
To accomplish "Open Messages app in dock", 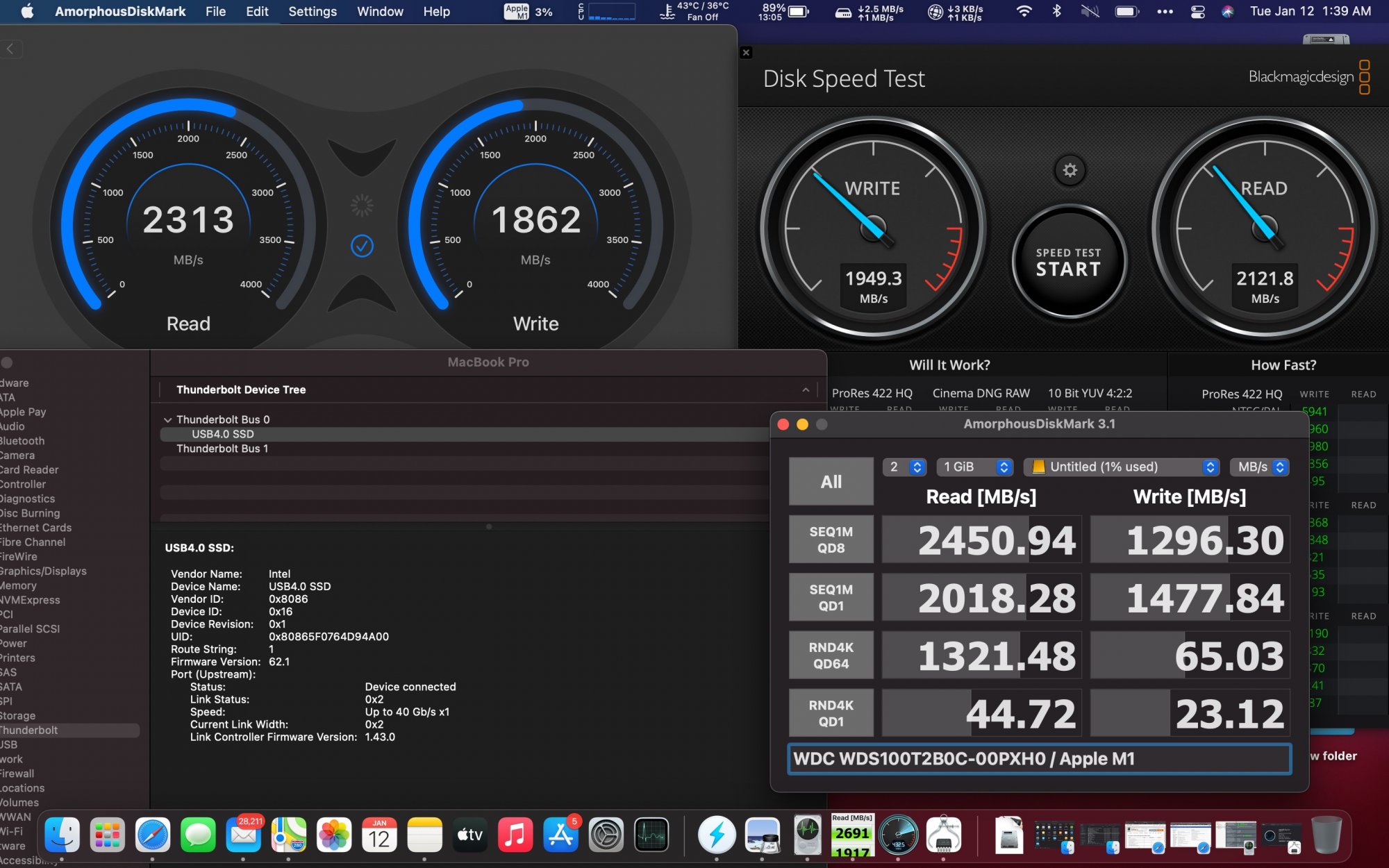I will [x=198, y=835].
